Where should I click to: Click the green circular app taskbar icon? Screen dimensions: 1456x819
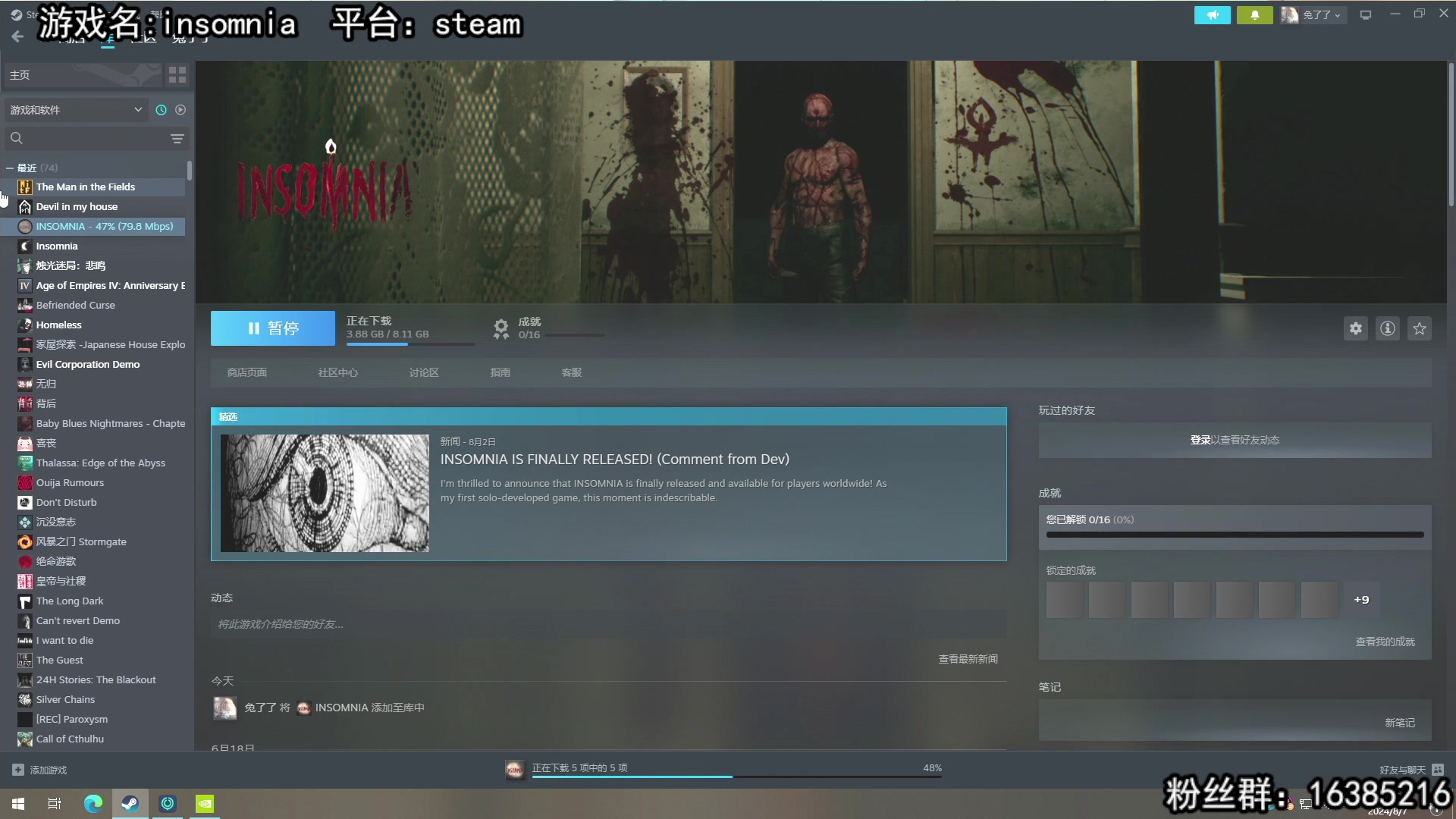tap(168, 804)
